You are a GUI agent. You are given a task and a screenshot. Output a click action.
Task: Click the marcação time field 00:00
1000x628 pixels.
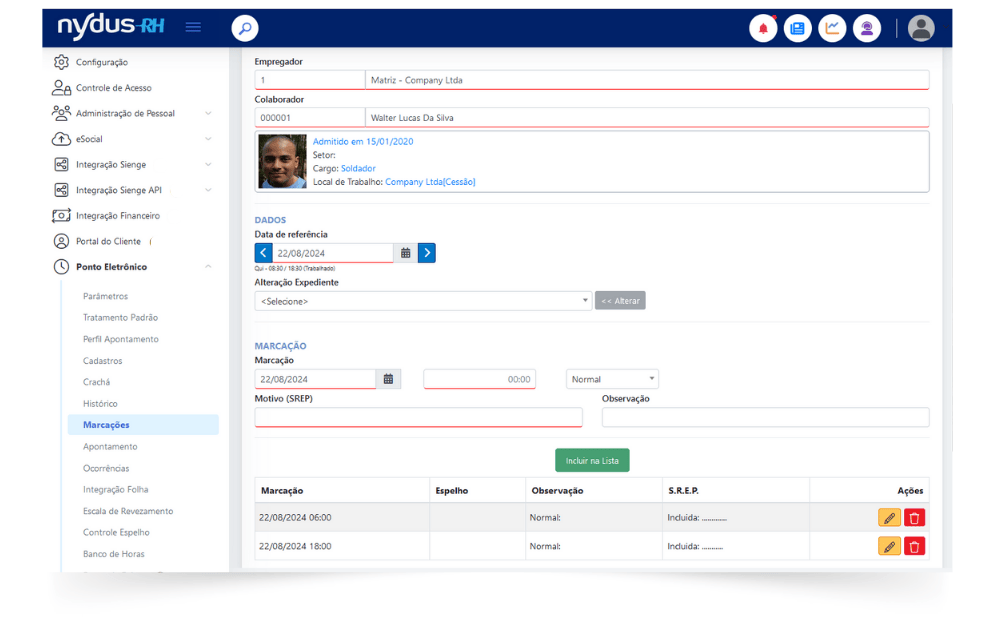point(480,379)
